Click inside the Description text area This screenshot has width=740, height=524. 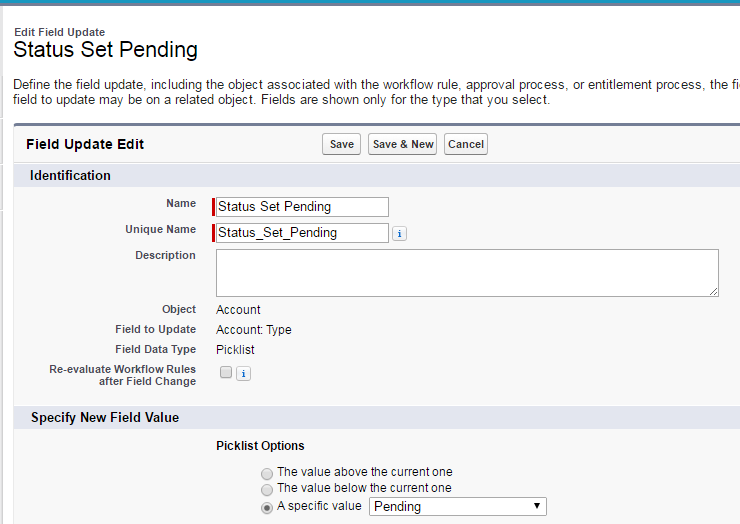click(466, 272)
